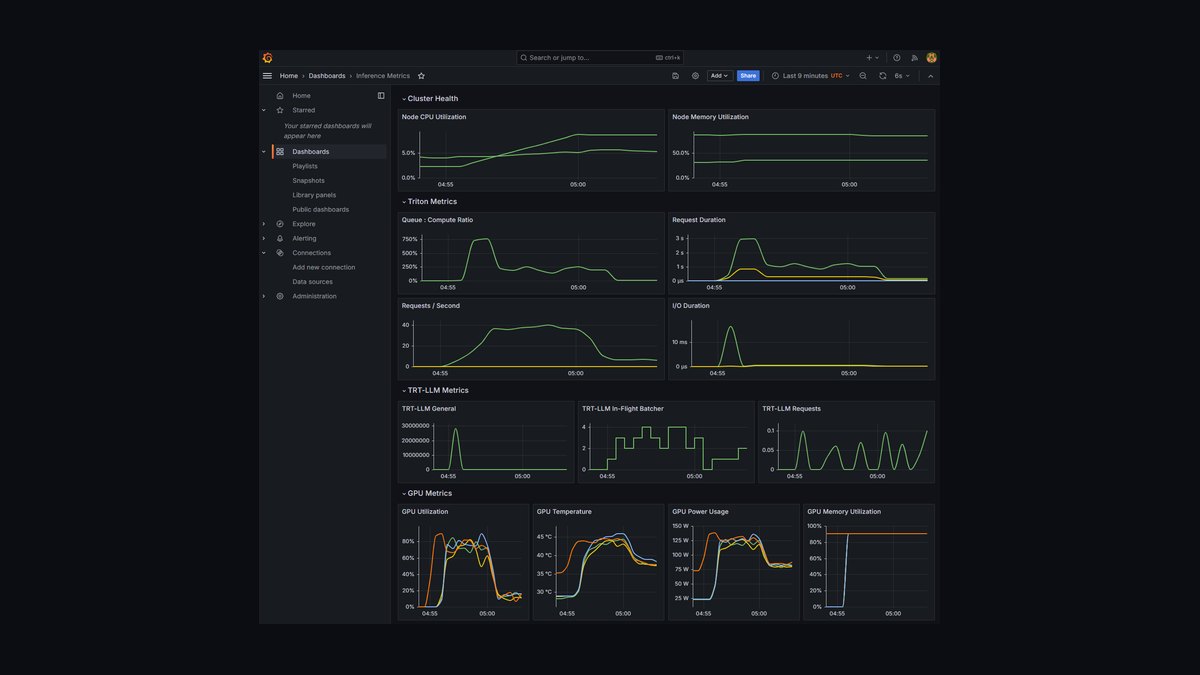Click the Starred star icon in sidebar

pyautogui.click(x=280, y=110)
